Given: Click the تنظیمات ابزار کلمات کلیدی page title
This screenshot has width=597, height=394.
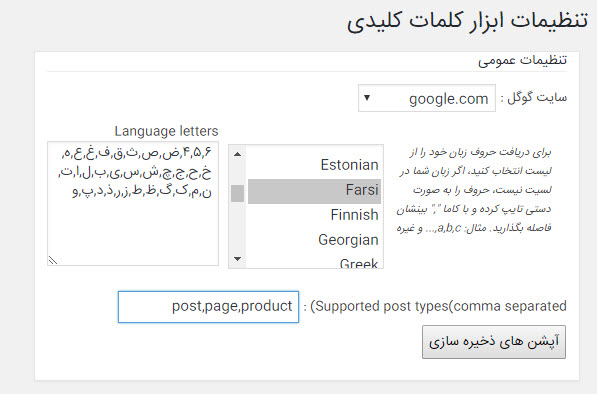Looking at the screenshot, I should pos(468,21).
